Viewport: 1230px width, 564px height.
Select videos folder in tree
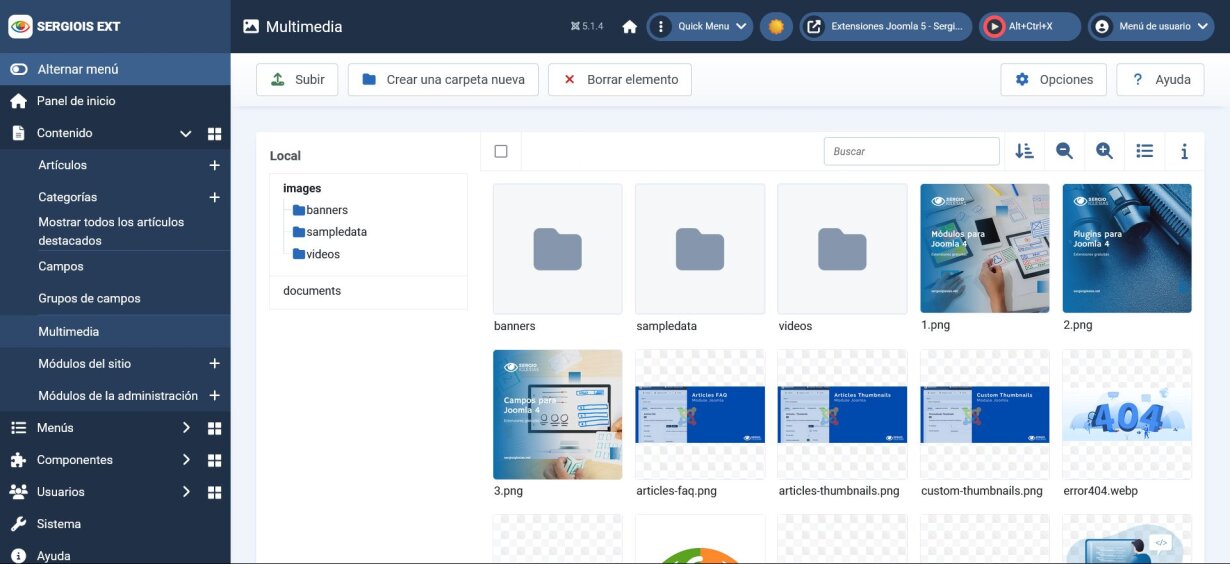click(316, 254)
